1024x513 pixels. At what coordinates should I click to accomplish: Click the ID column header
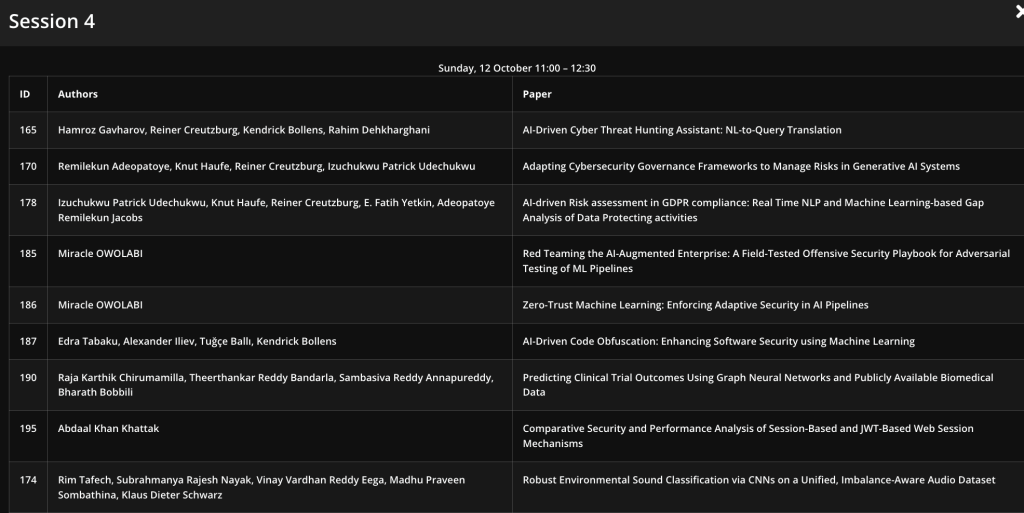(x=25, y=94)
